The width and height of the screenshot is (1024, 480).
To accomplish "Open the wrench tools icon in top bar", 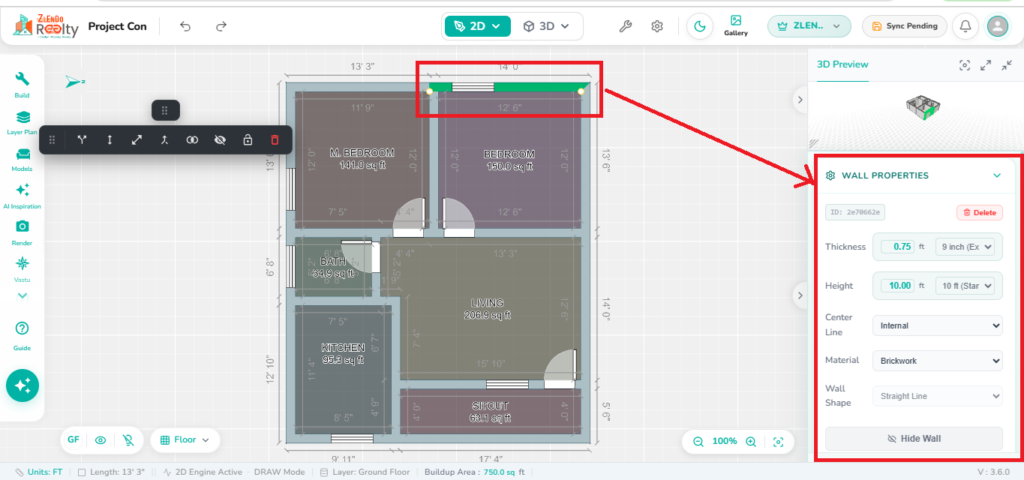I will (x=625, y=27).
